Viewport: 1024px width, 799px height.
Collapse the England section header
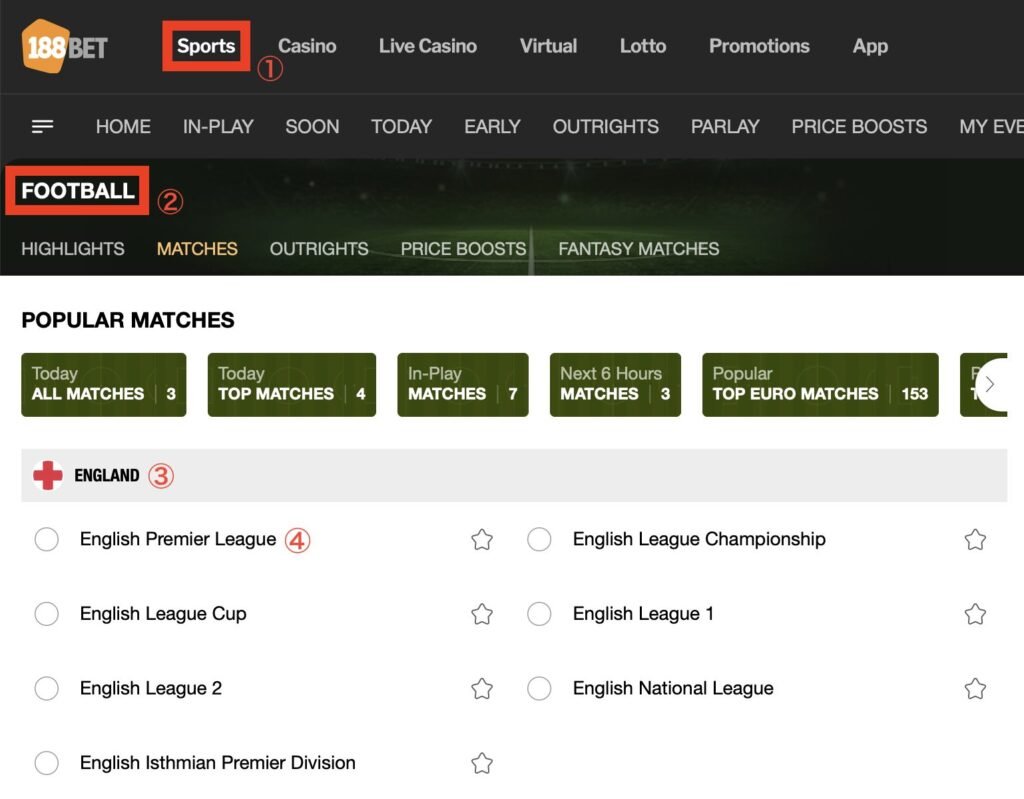coord(512,476)
